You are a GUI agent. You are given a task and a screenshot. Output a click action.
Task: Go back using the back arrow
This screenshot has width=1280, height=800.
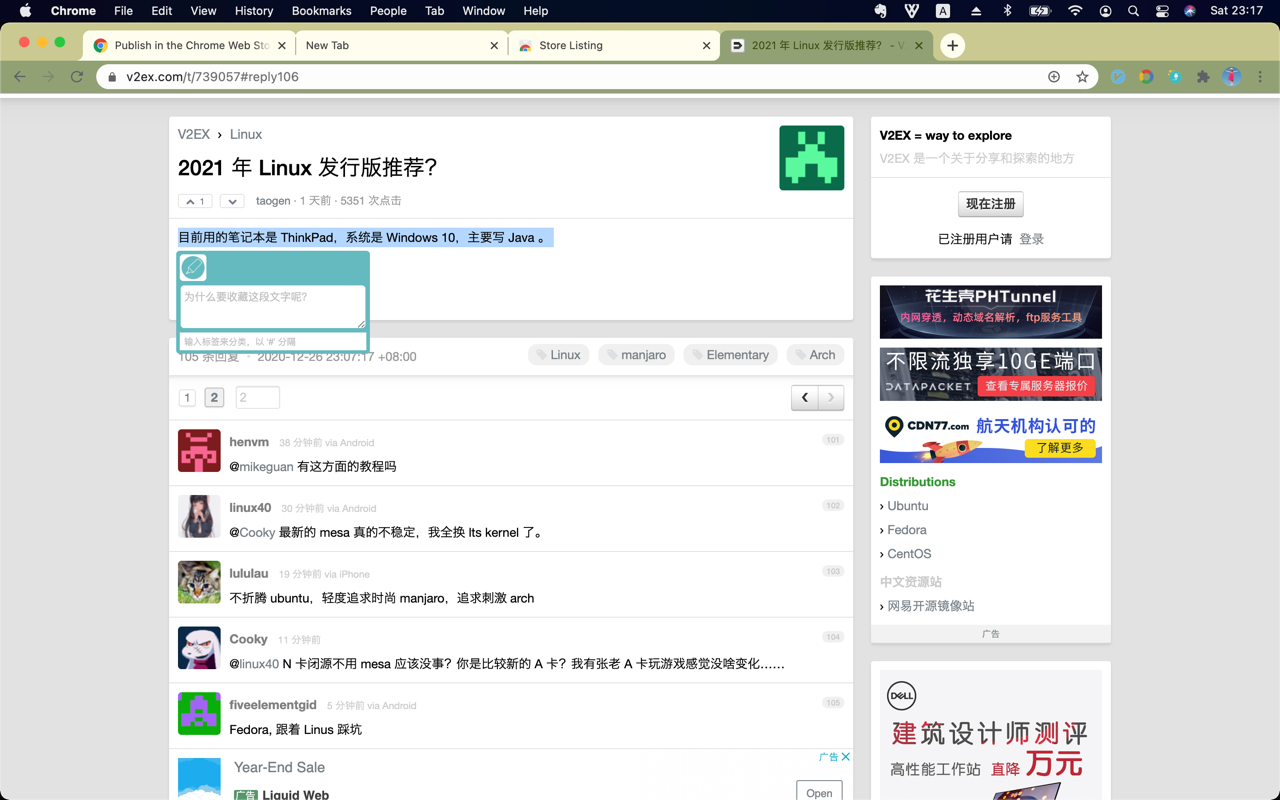pyautogui.click(x=21, y=76)
